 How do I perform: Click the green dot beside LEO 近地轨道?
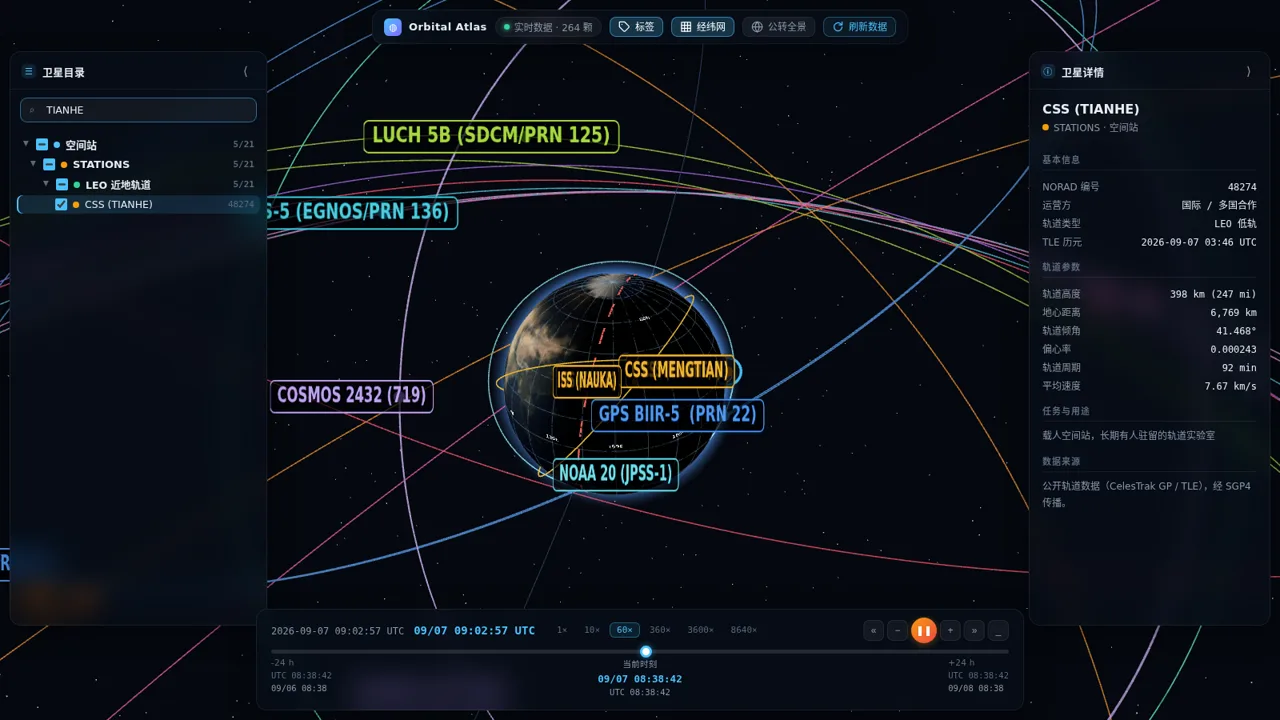tap(77, 184)
